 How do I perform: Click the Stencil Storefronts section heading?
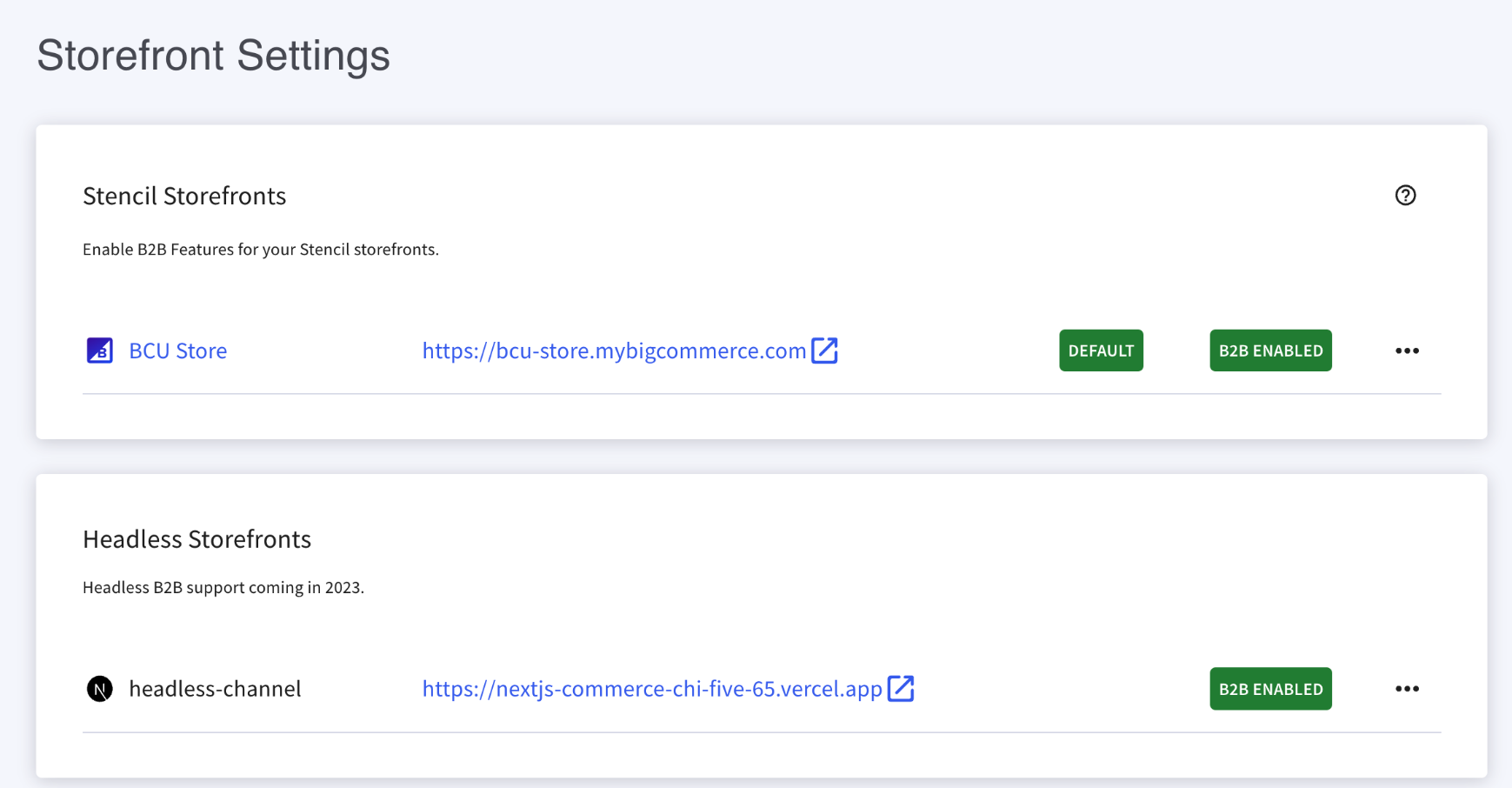(x=184, y=197)
